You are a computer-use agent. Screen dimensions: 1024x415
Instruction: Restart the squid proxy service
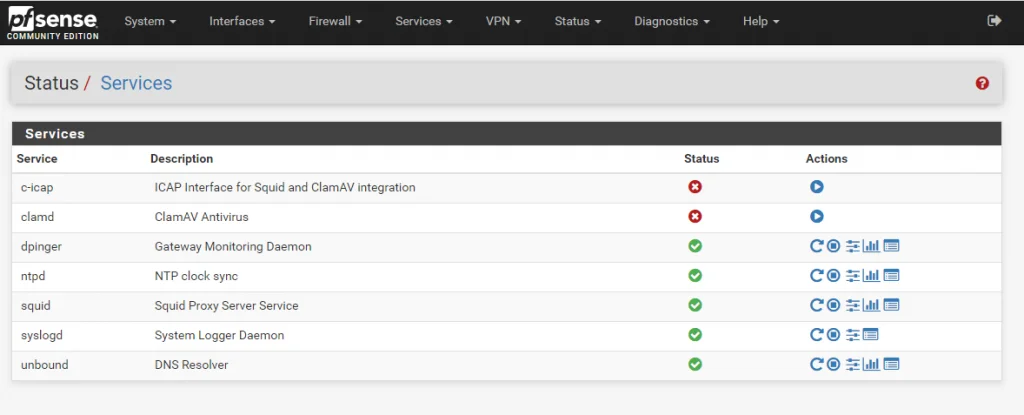[816, 305]
